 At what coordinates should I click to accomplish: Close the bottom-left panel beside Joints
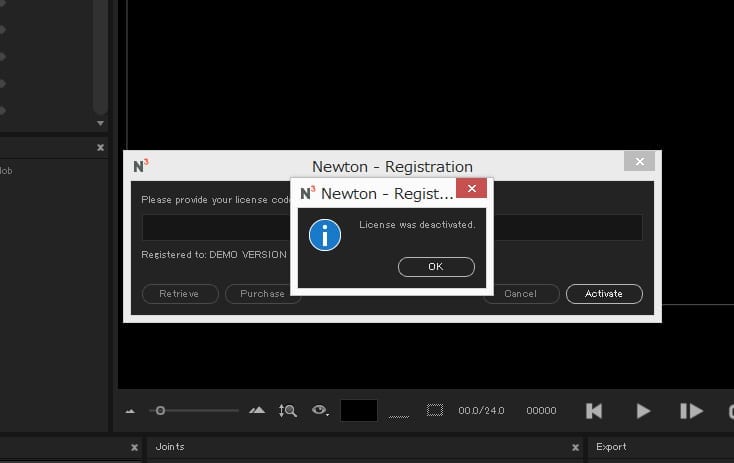134,448
